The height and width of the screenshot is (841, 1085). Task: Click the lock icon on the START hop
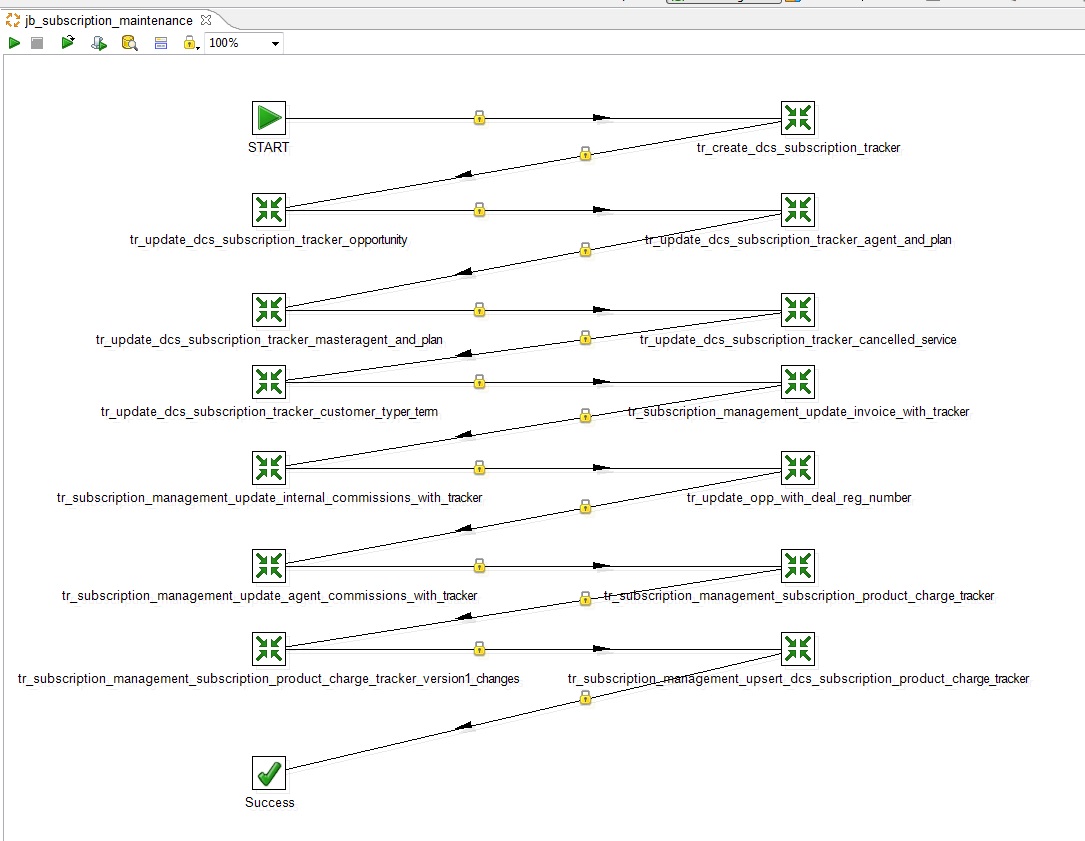tap(479, 118)
